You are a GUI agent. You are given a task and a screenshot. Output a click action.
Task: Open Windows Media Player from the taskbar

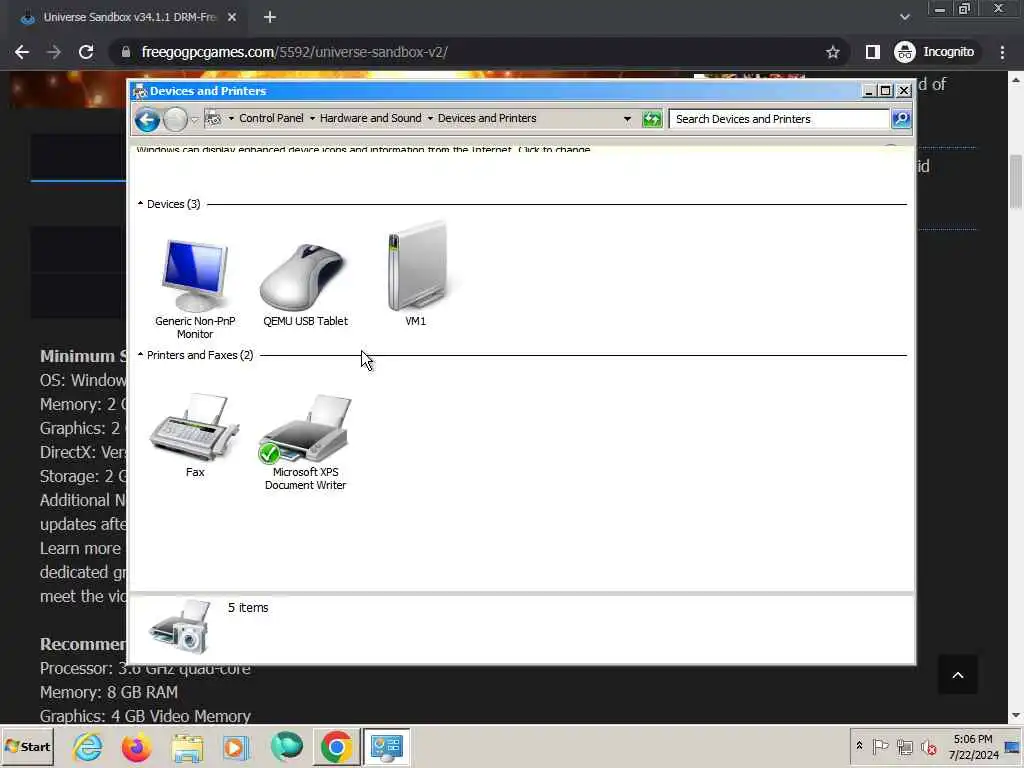[x=236, y=747]
